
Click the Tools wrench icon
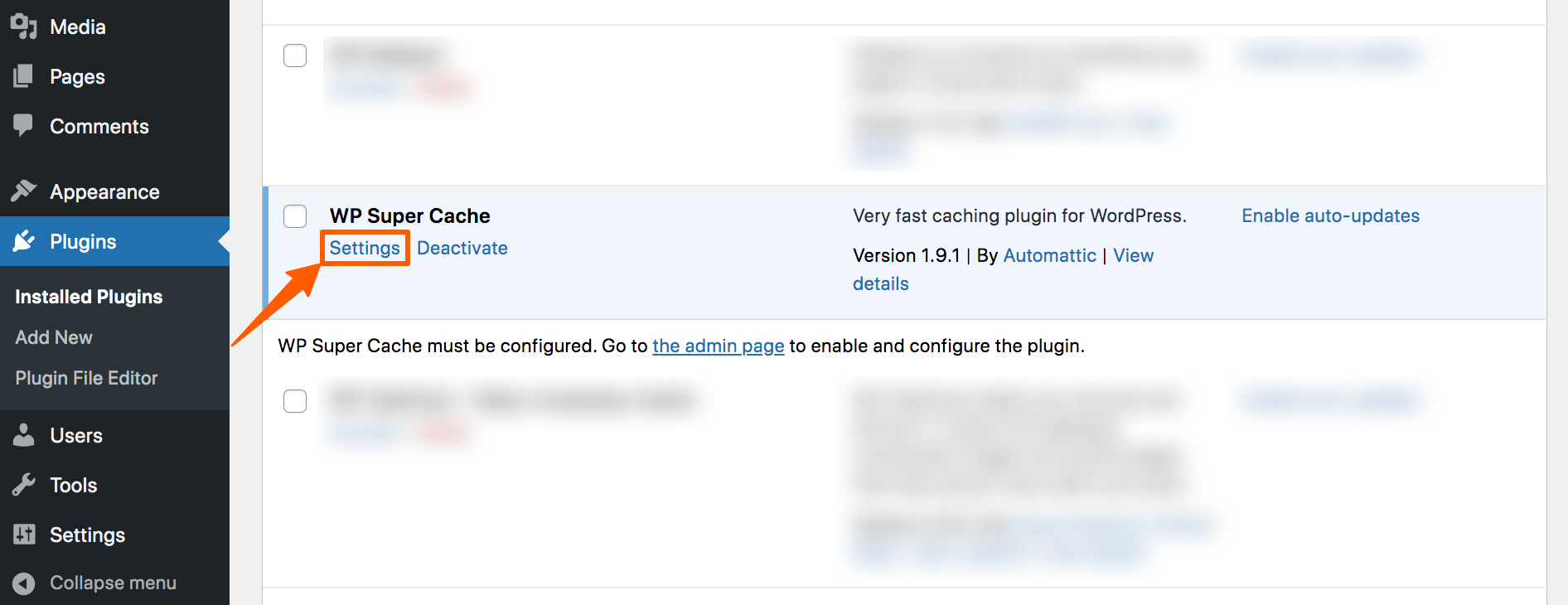24,485
